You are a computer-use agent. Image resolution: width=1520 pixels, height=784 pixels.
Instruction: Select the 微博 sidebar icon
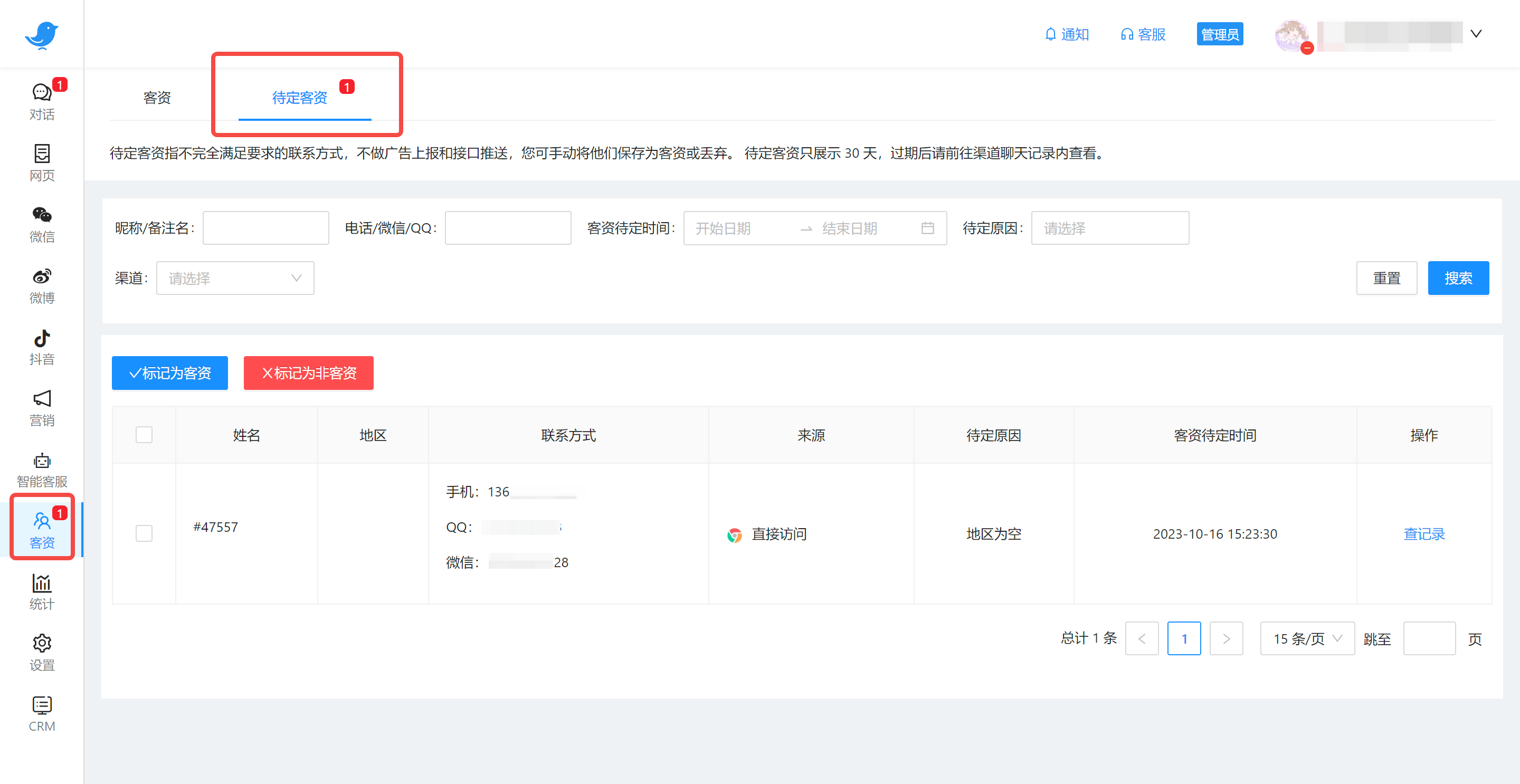pos(41,285)
